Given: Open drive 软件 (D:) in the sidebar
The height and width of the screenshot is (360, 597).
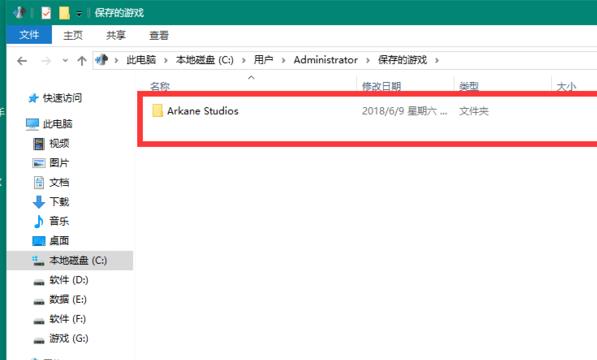Looking at the screenshot, I should (x=69, y=280).
